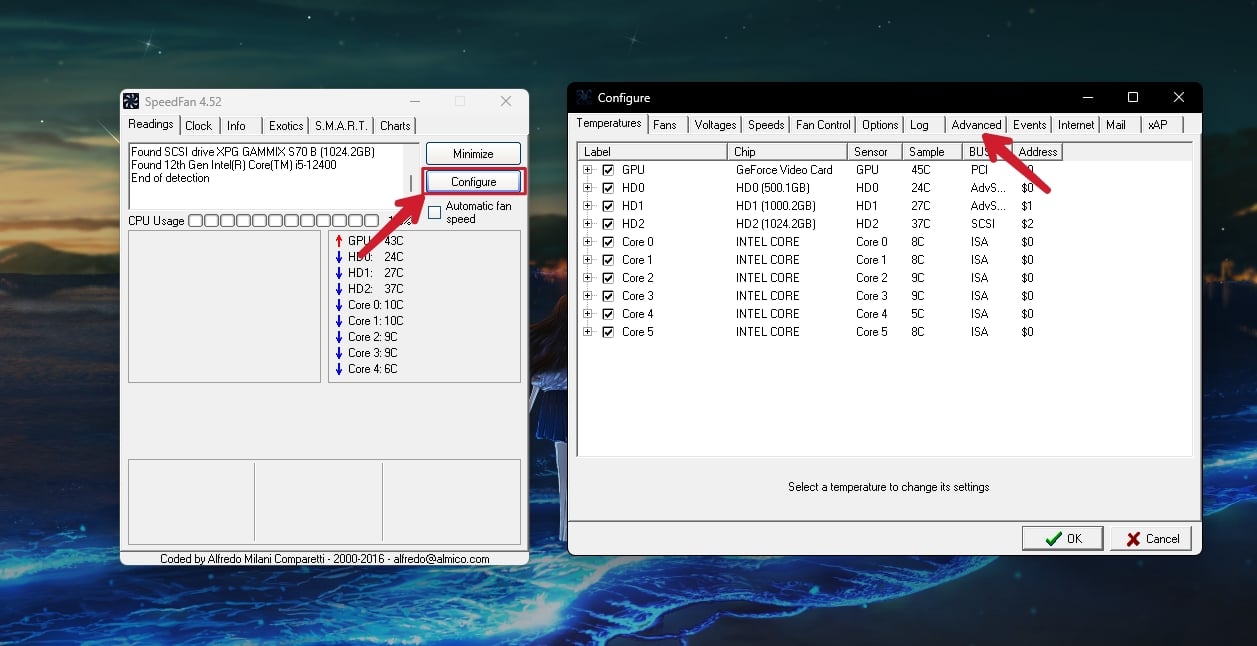Image resolution: width=1257 pixels, height=646 pixels.
Task: Uncheck the HD0 temperature checkbox
Action: [608, 188]
